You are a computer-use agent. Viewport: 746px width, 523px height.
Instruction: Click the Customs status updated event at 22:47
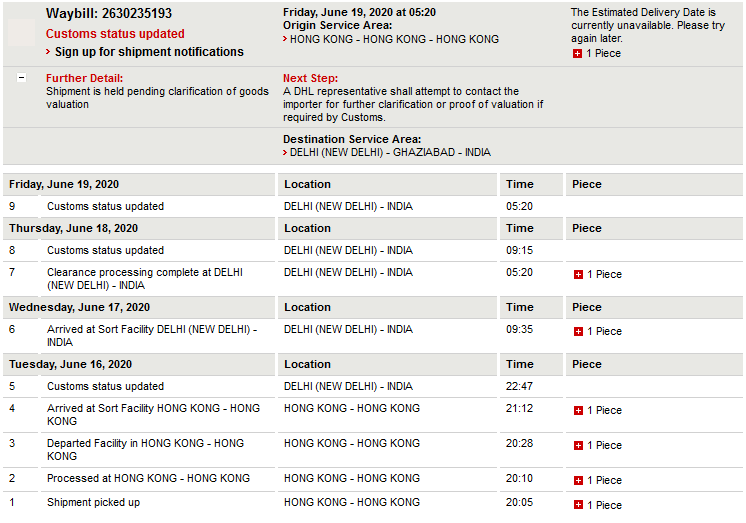tap(105, 386)
